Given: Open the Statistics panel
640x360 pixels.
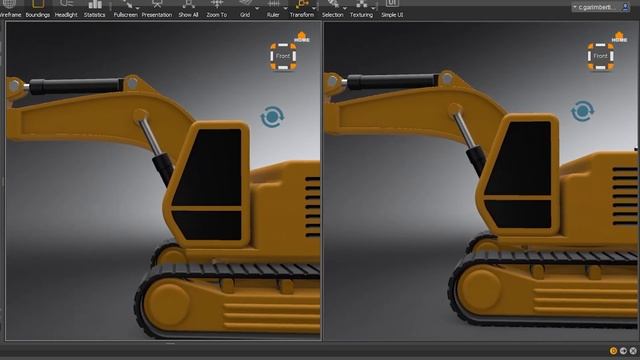Looking at the screenshot, I should [94, 9].
